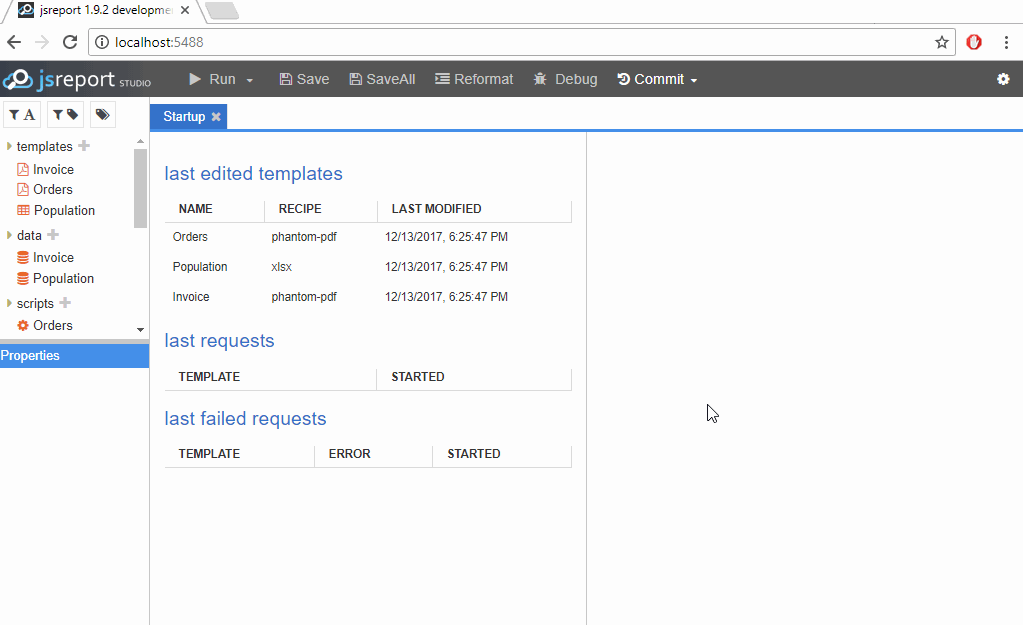
Task: Open the Debug tool in the toolbar
Action: pos(565,78)
